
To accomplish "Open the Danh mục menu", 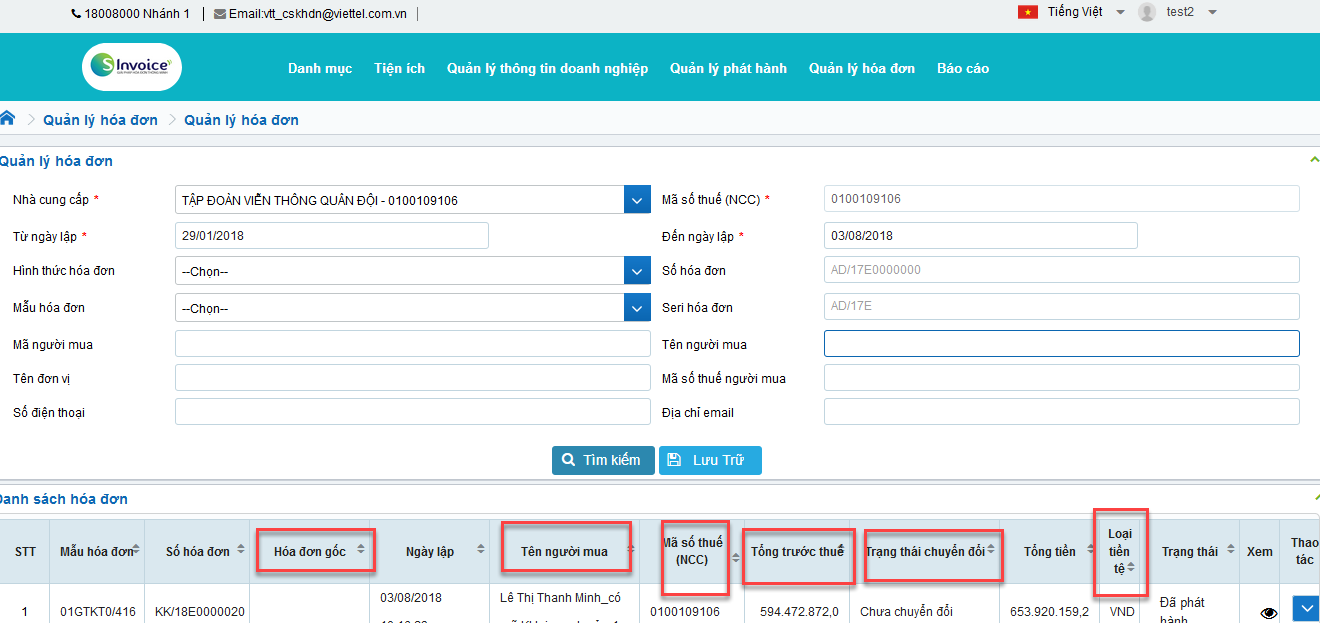I will (x=320, y=68).
